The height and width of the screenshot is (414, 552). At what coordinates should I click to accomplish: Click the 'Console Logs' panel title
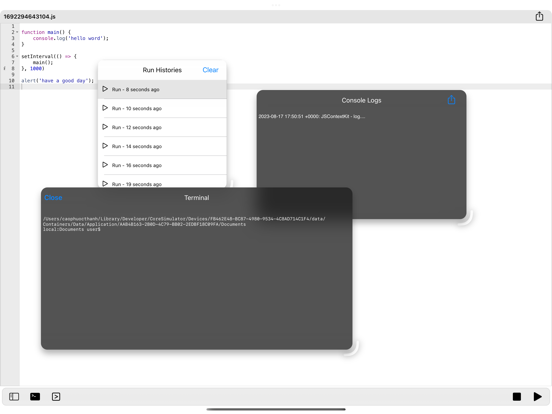click(x=361, y=100)
